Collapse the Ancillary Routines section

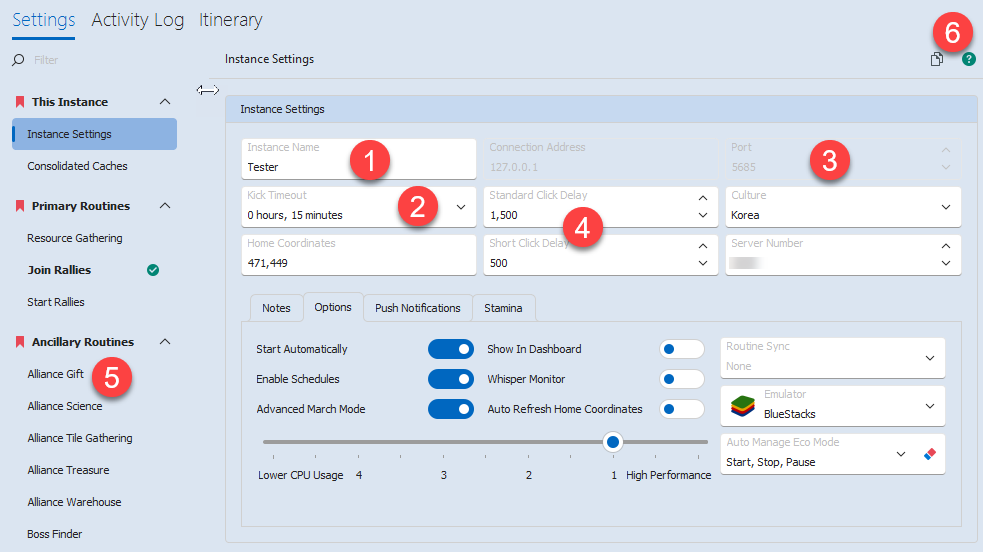(165, 342)
